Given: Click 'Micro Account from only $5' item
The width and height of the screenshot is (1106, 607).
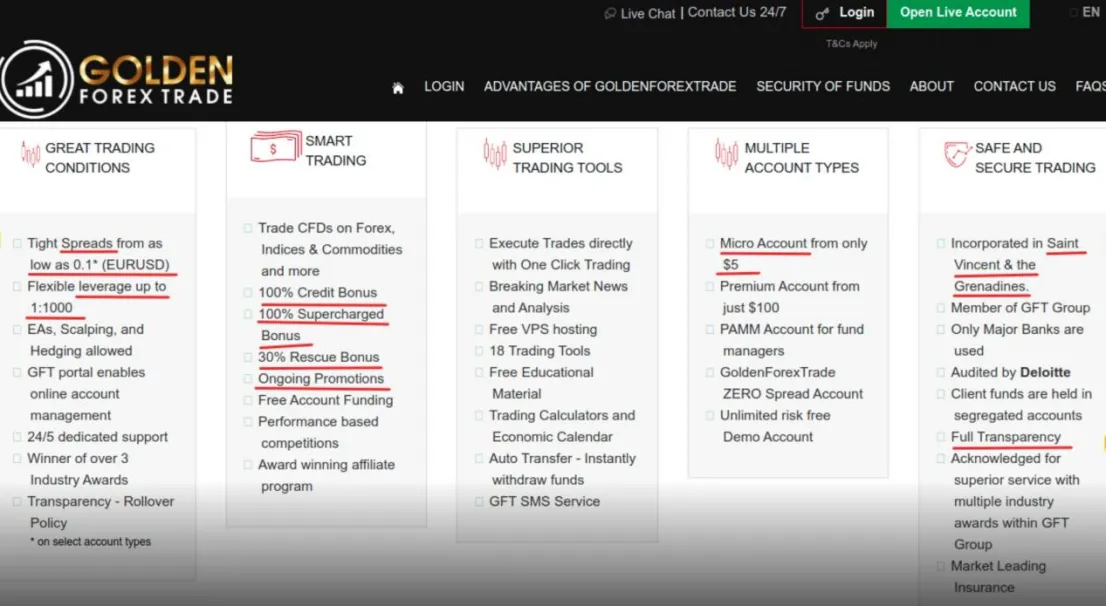Looking at the screenshot, I should [794, 254].
